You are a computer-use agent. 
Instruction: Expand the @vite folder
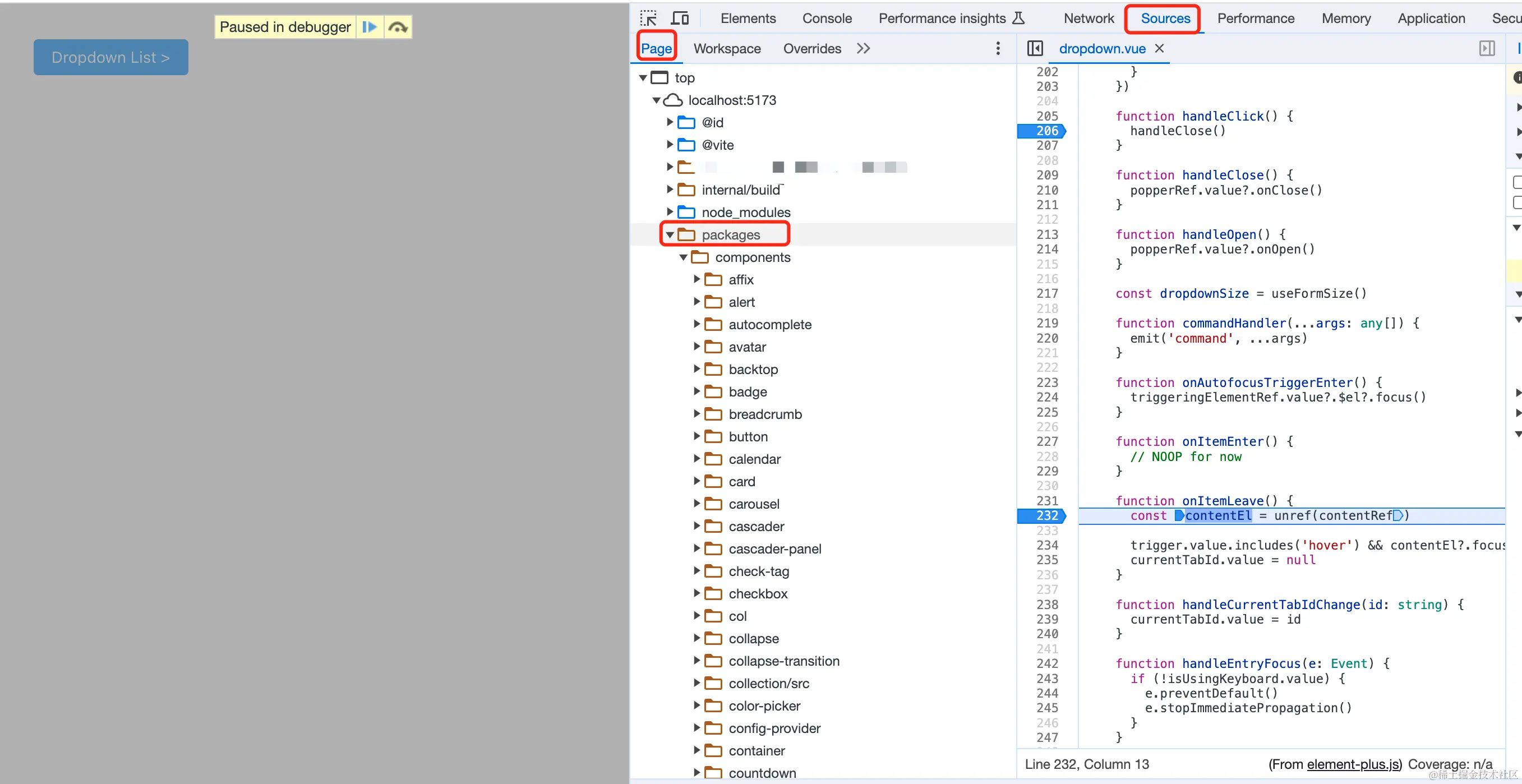point(670,145)
